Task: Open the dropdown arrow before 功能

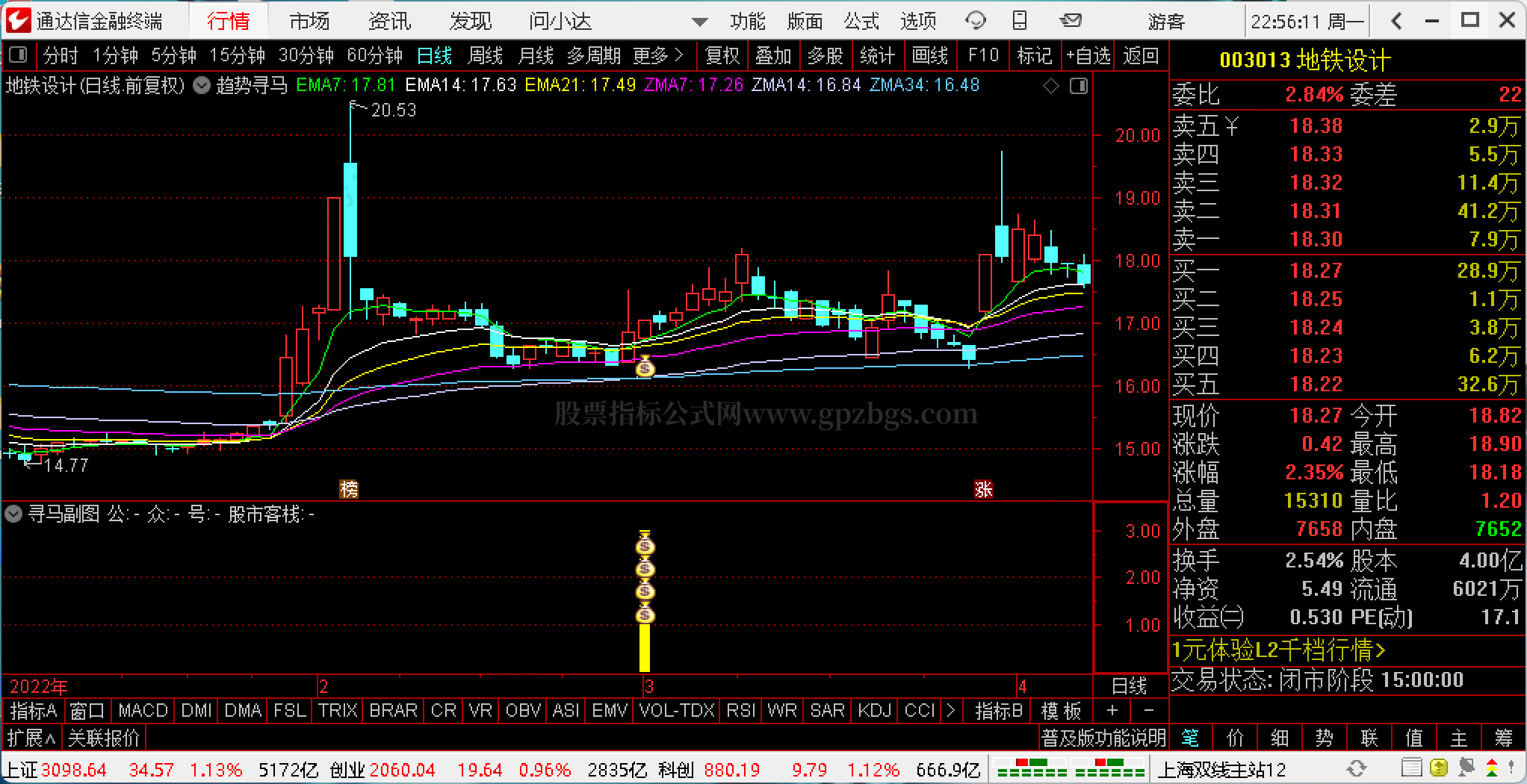Action: point(699,22)
